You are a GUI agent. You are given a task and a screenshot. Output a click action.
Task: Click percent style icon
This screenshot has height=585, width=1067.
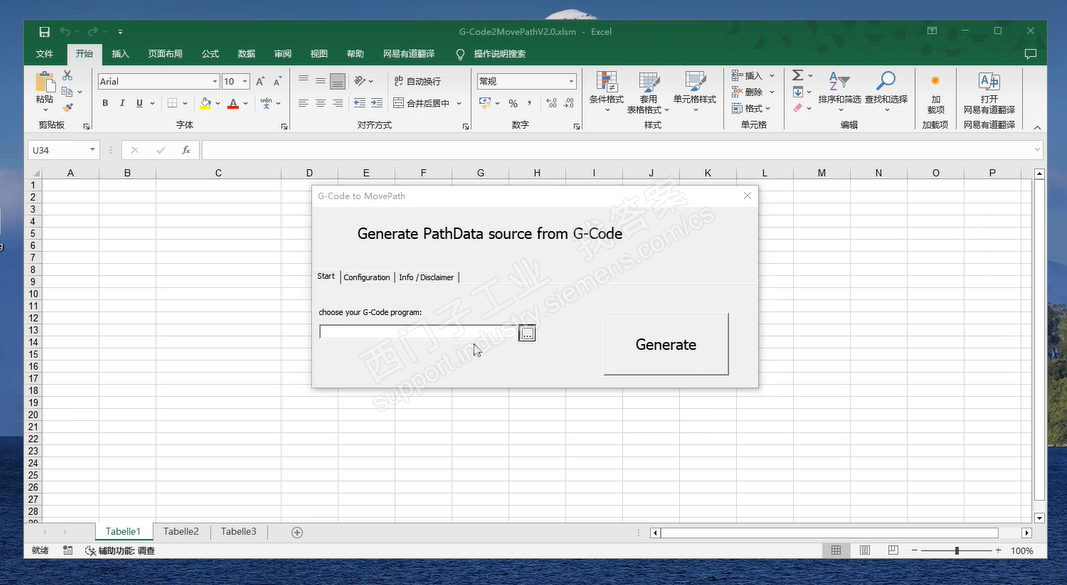click(513, 103)
